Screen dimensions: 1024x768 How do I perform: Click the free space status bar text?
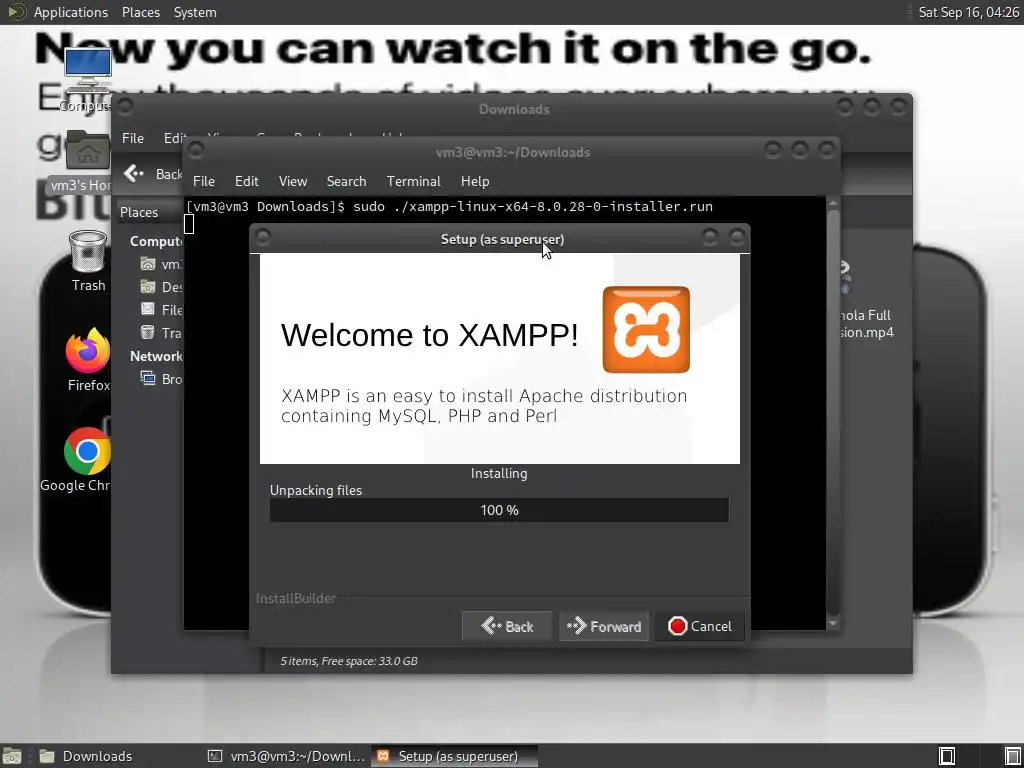[349, 661]
